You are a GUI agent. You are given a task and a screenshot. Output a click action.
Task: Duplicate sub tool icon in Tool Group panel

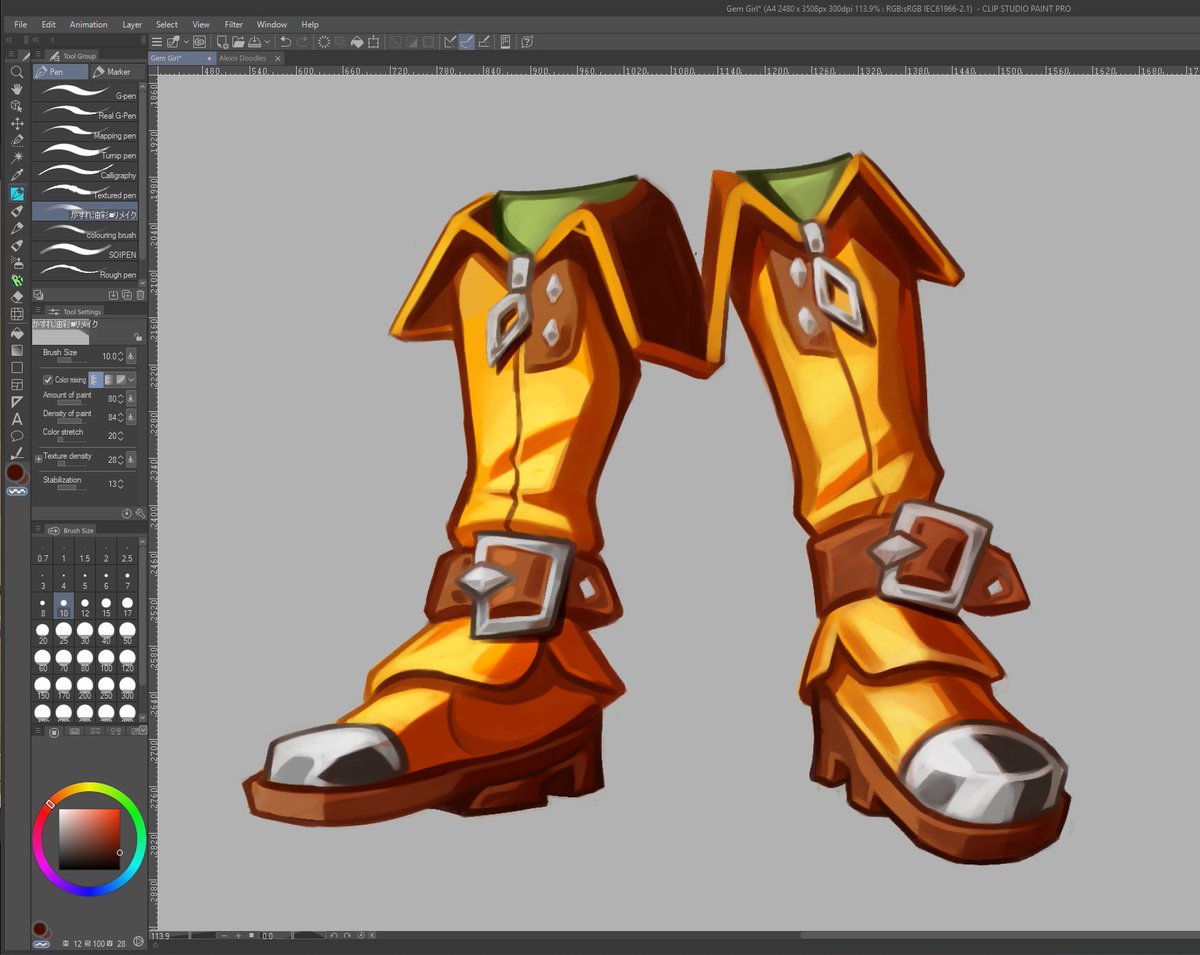[127, 295]
